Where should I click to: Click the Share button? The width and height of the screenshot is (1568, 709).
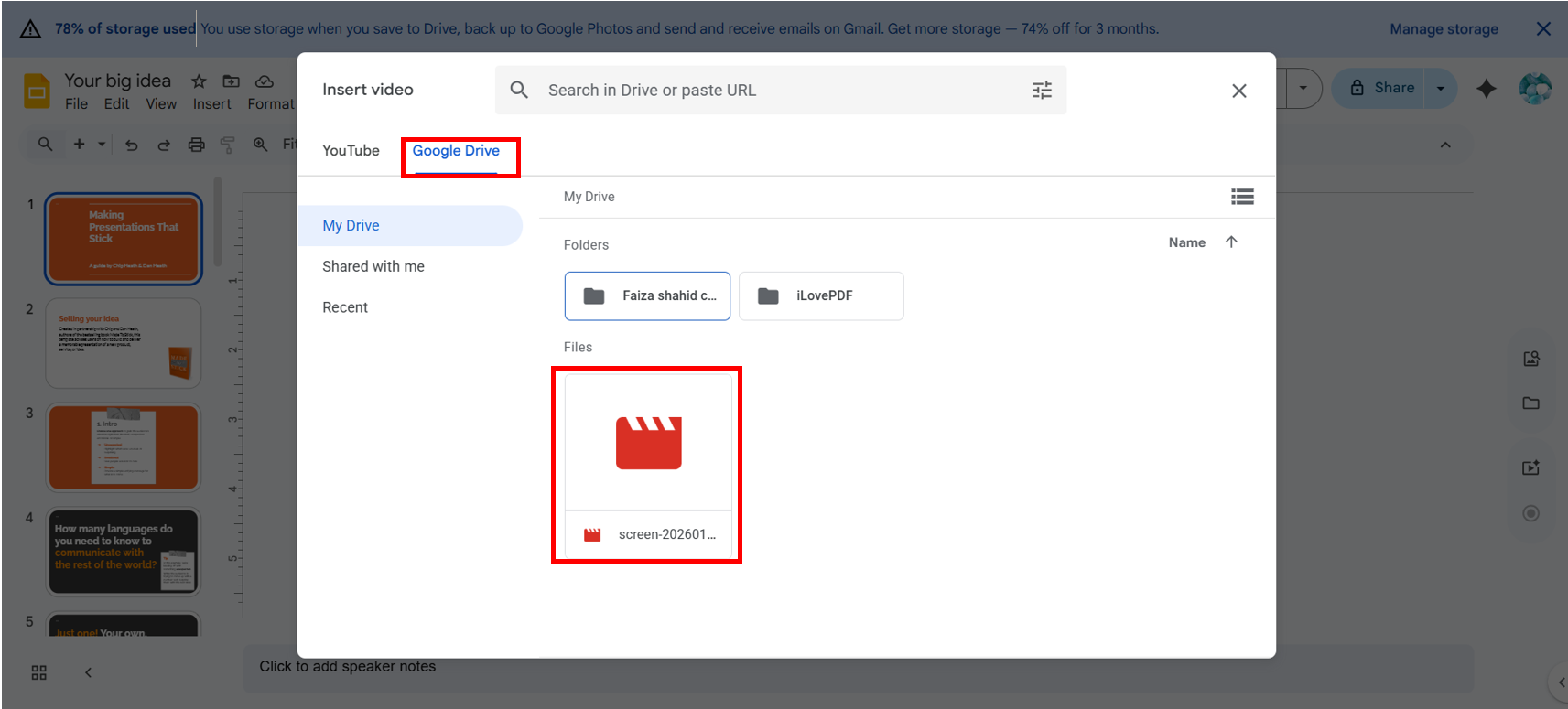click(x=1382, y=88)
